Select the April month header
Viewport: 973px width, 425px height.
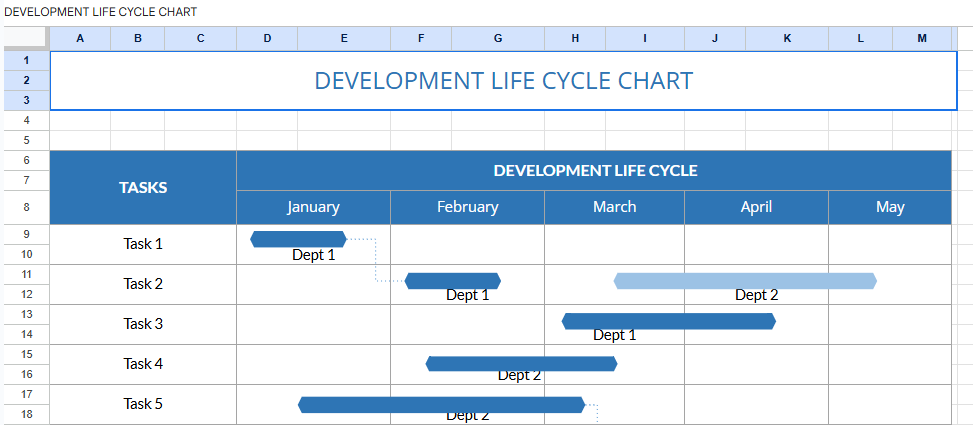coord(756,207)
